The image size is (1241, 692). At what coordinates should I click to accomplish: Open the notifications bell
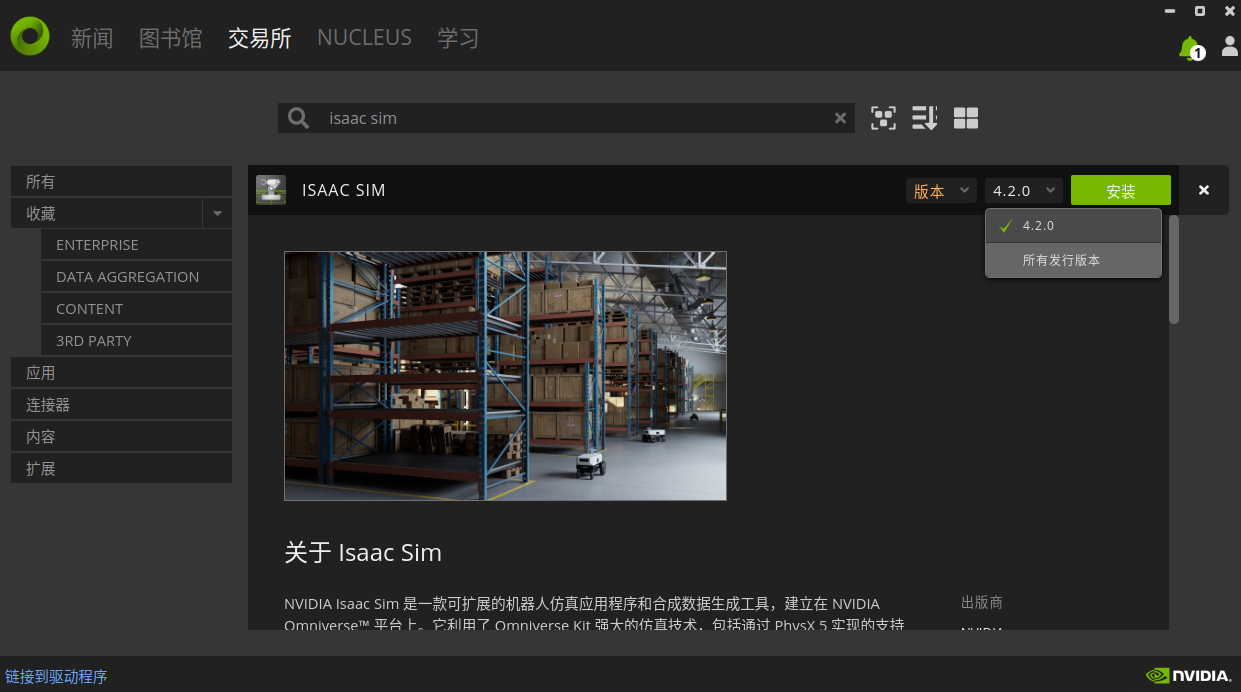coord(1190,48)
